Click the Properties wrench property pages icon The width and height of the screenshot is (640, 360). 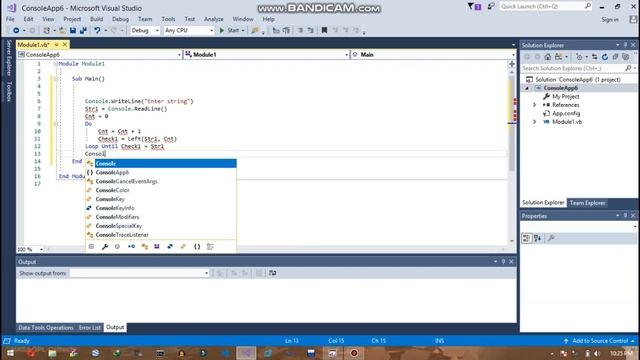(x=551, y=238)
